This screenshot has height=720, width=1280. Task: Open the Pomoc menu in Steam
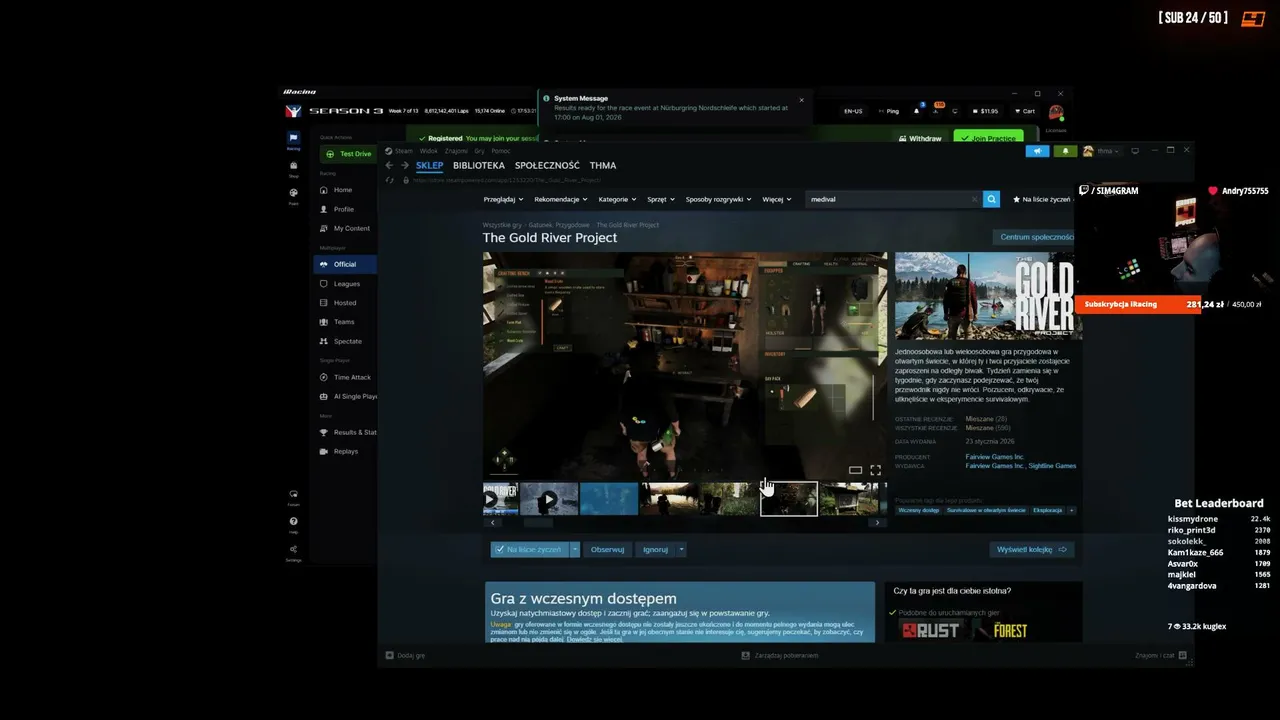tap(500, 151)
